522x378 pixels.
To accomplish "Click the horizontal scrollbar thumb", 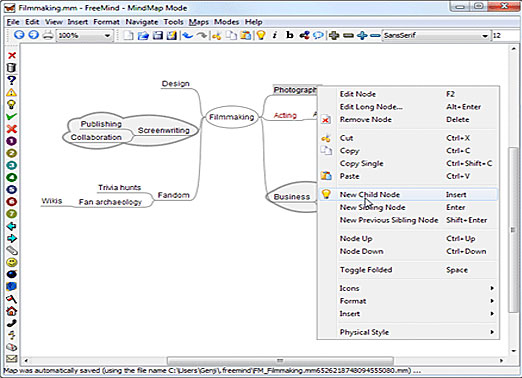I will (280, 361).
